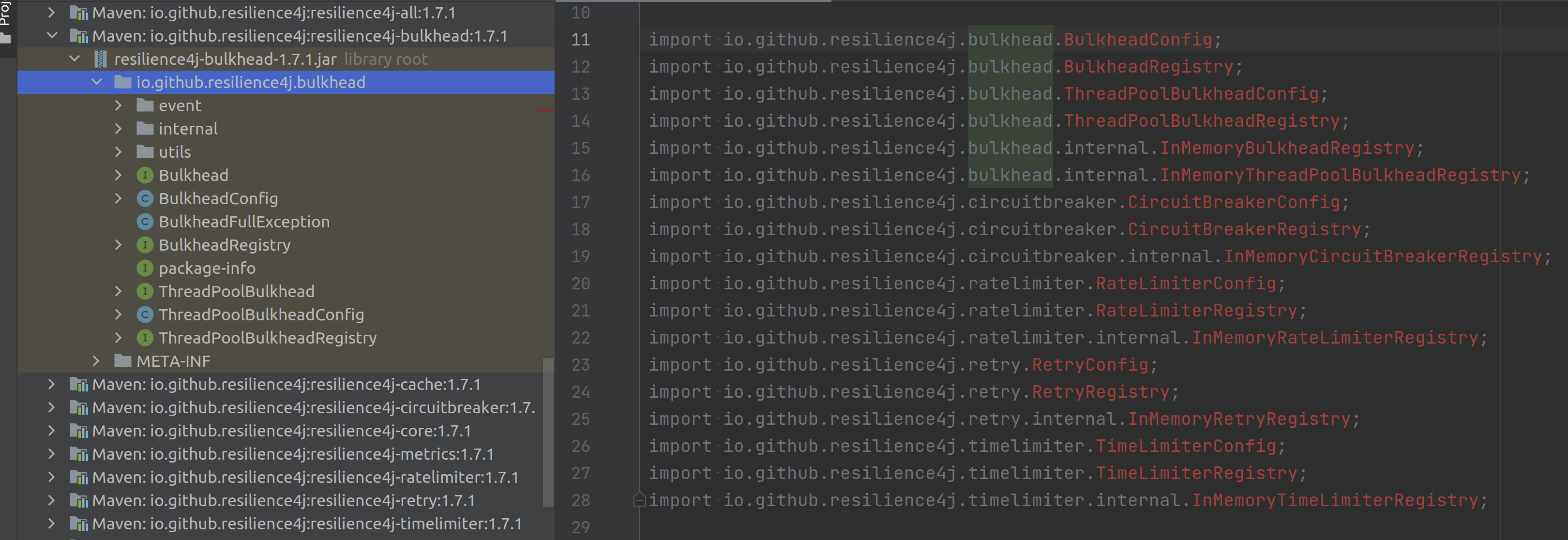Click the BulkheadFullException class icon
Image resolution: width=1568 pixels, height=540 pixels.
click(x=145, y=222)
